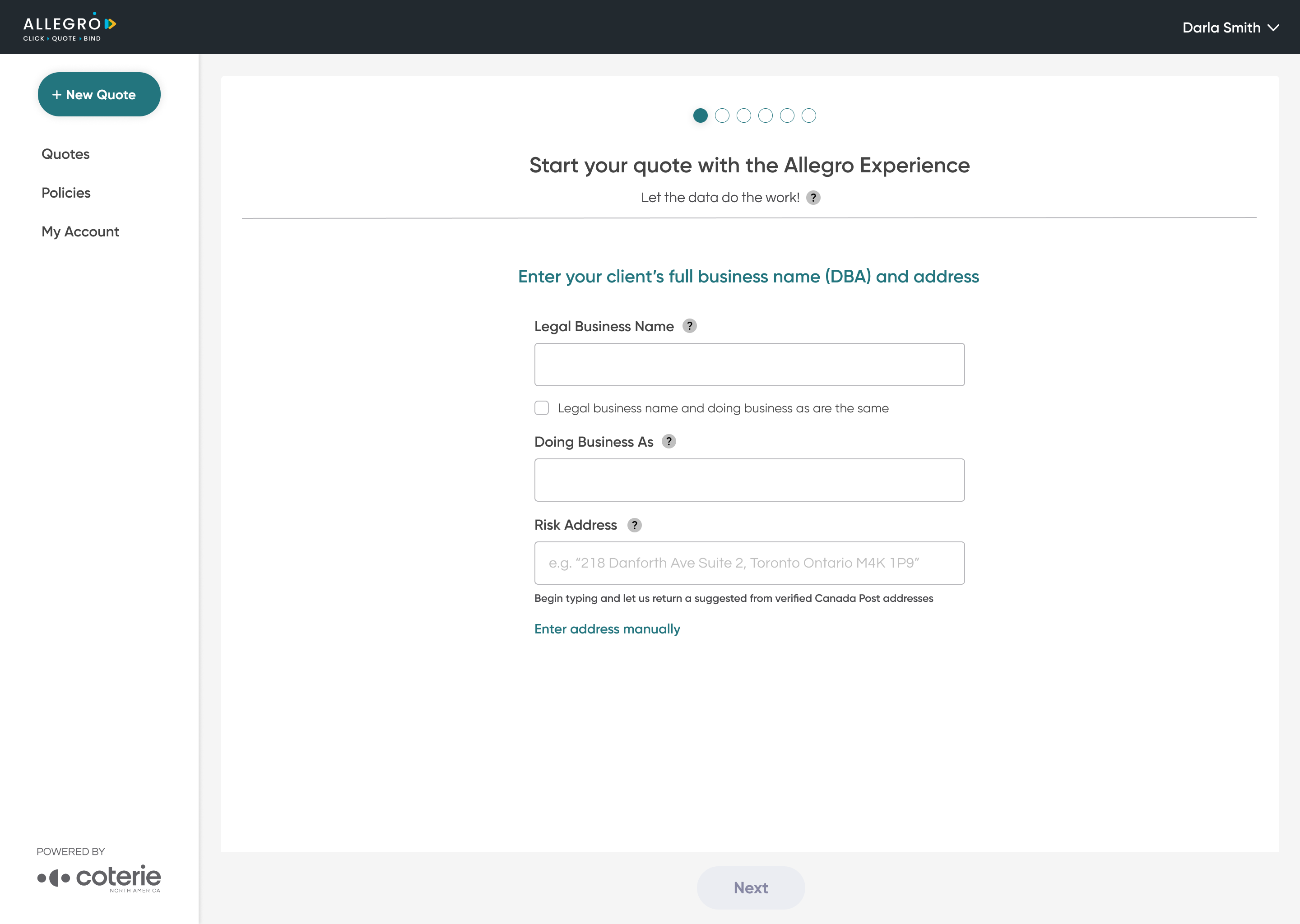Open My Account from sidebar
The width and height of the screenshot is (1300, 924).
point(80,231)
